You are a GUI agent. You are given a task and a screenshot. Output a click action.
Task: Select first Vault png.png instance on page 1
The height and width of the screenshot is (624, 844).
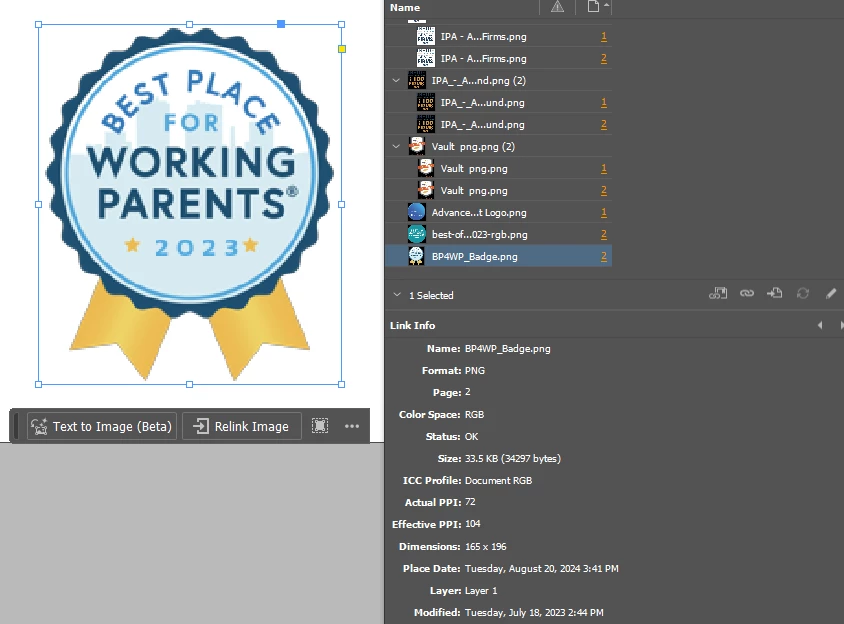coord(498,169)
